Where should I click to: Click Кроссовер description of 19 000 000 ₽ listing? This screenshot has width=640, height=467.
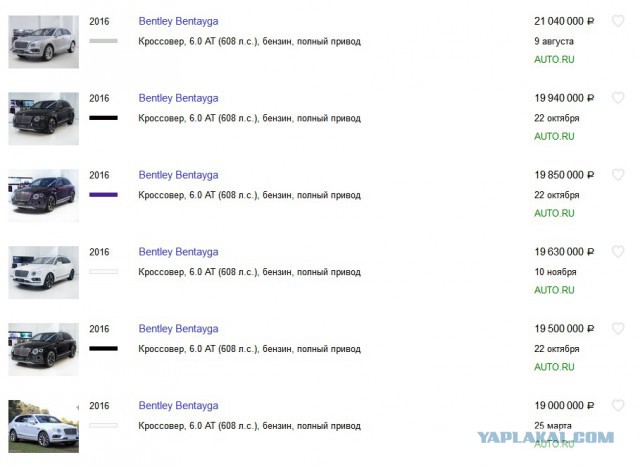(249, 426)
